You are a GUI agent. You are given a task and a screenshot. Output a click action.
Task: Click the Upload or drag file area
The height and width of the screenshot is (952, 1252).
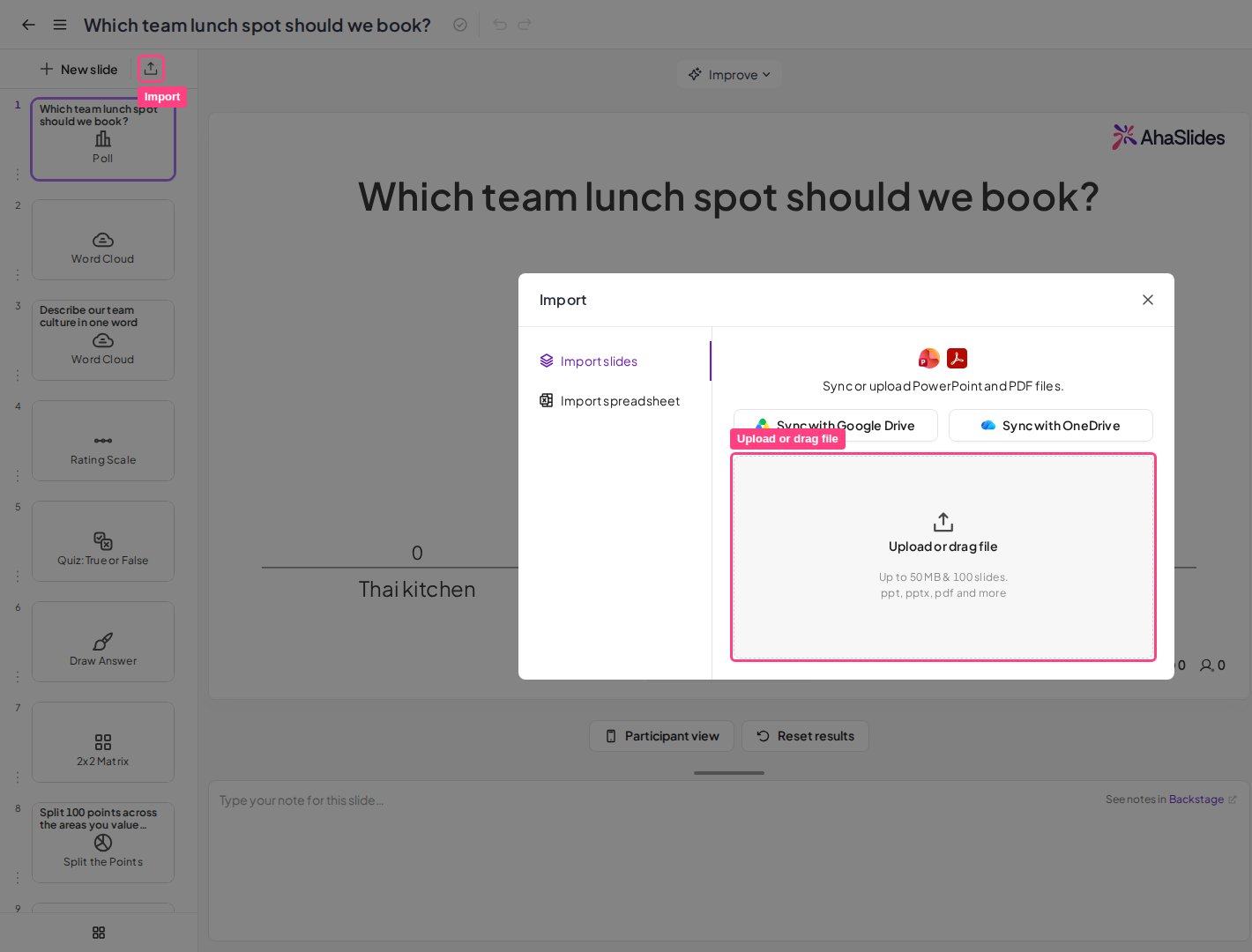coord(943,557)
